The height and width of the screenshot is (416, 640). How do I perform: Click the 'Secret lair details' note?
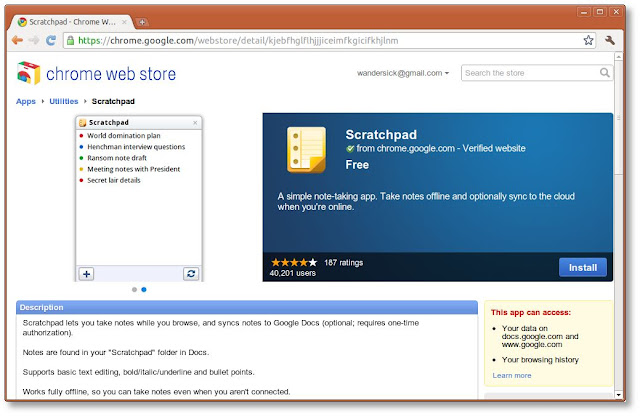point(113,180)
